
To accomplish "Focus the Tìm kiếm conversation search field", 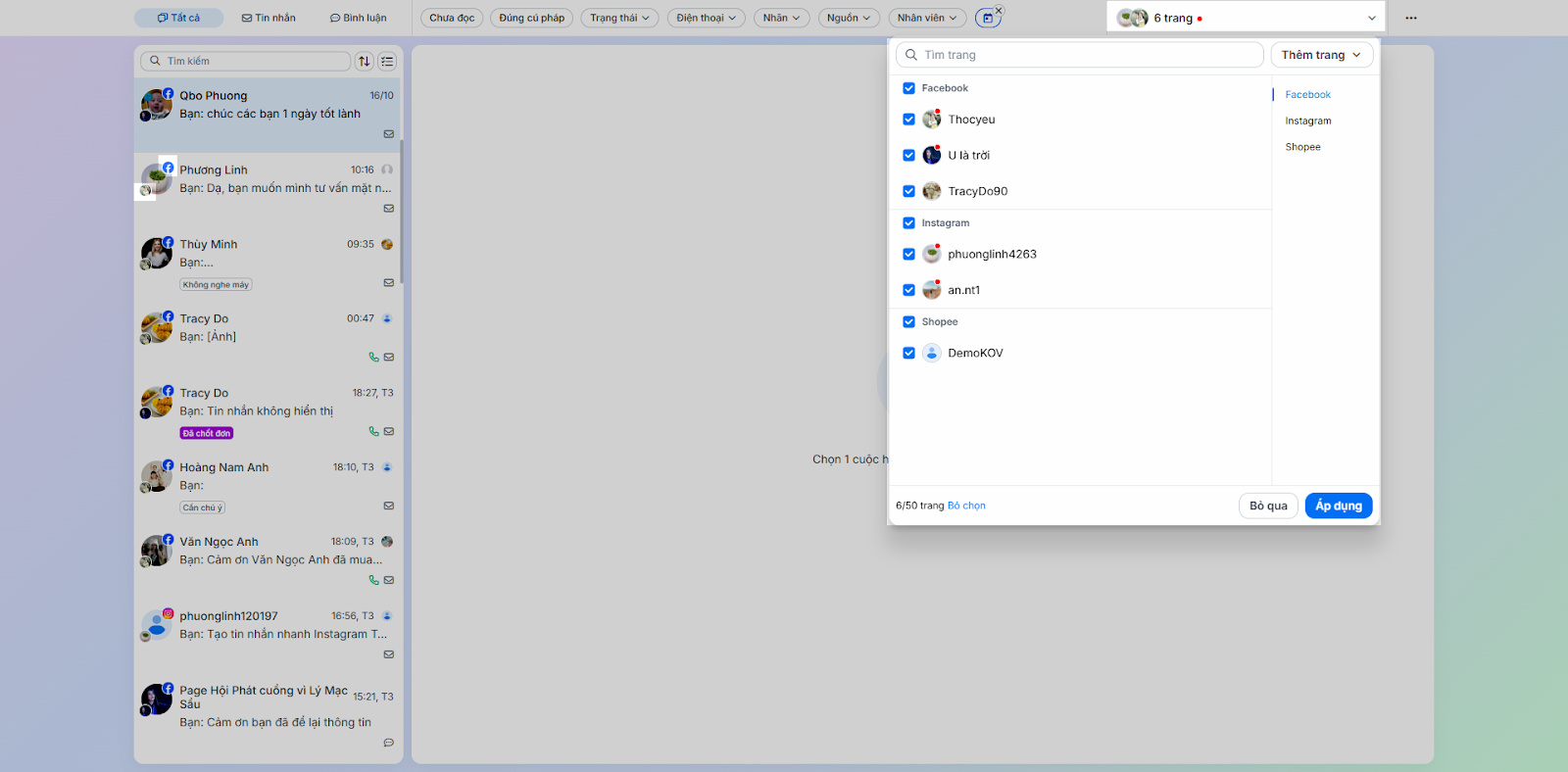I will [x=246, y=61].
